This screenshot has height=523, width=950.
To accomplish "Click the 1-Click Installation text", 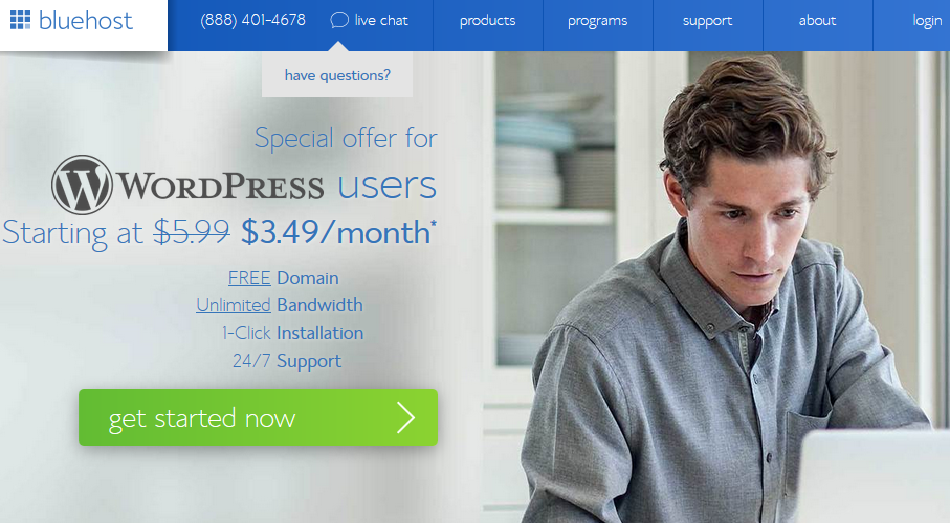I will point(292,333).
